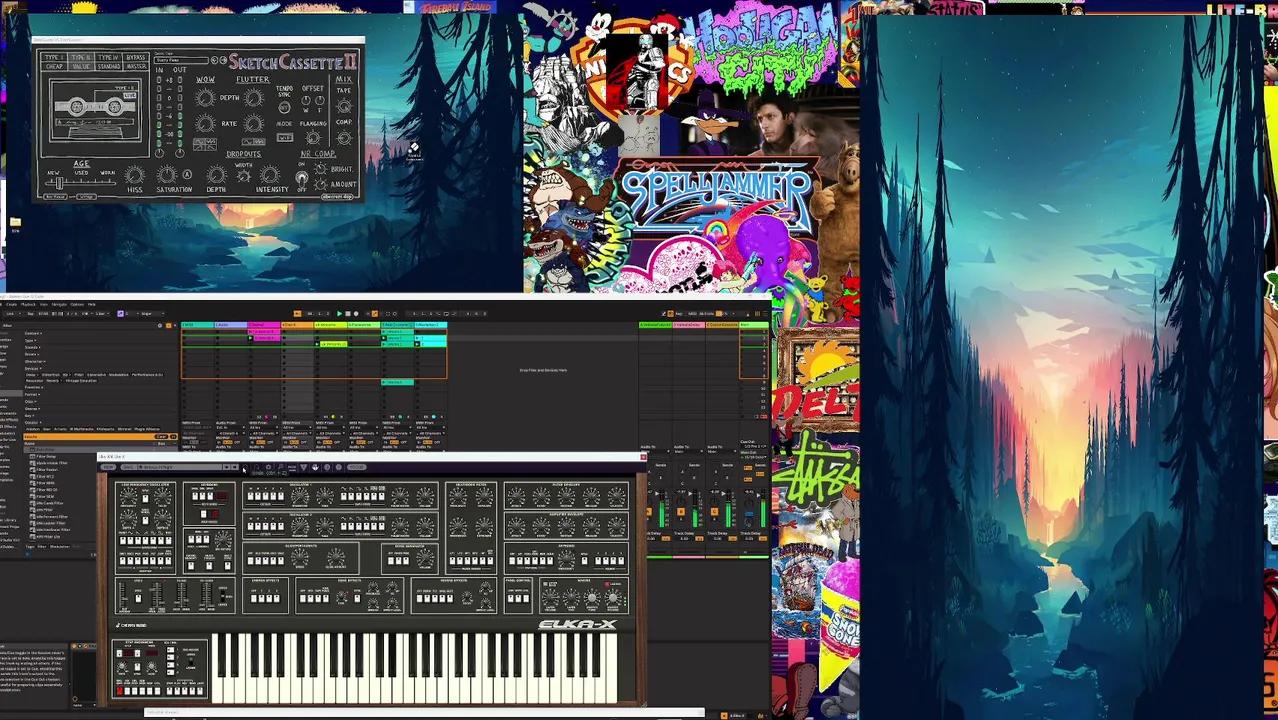This screenshot has width=1278, height=720.
Task: Select the 1 MIDI track header
Action: click(197, 325)
